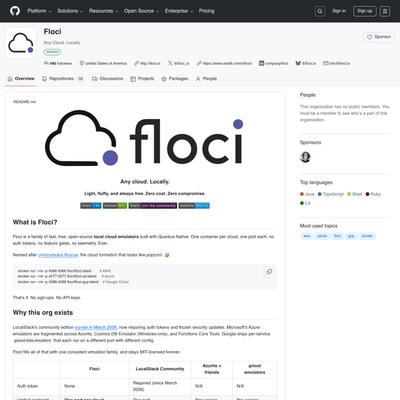Image resolution: width=400 pixels, height=400 pixels.
Task: Click the followers count link
Action: (x=58, y=63)
